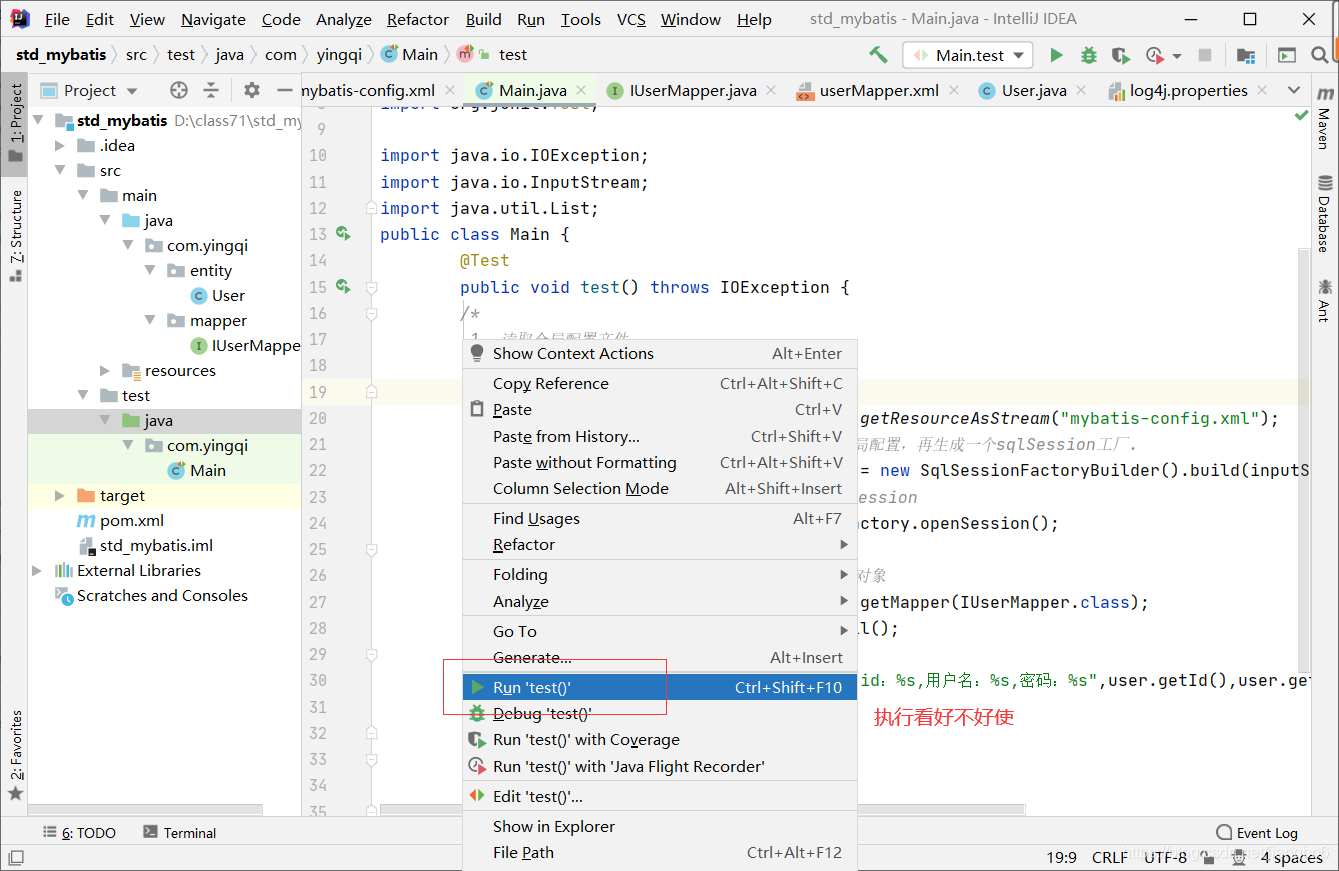Viewport: 1339px width, 871px height.
Task: Collapse the entity package
Action: pyautogui.click(x=150, y=271)
